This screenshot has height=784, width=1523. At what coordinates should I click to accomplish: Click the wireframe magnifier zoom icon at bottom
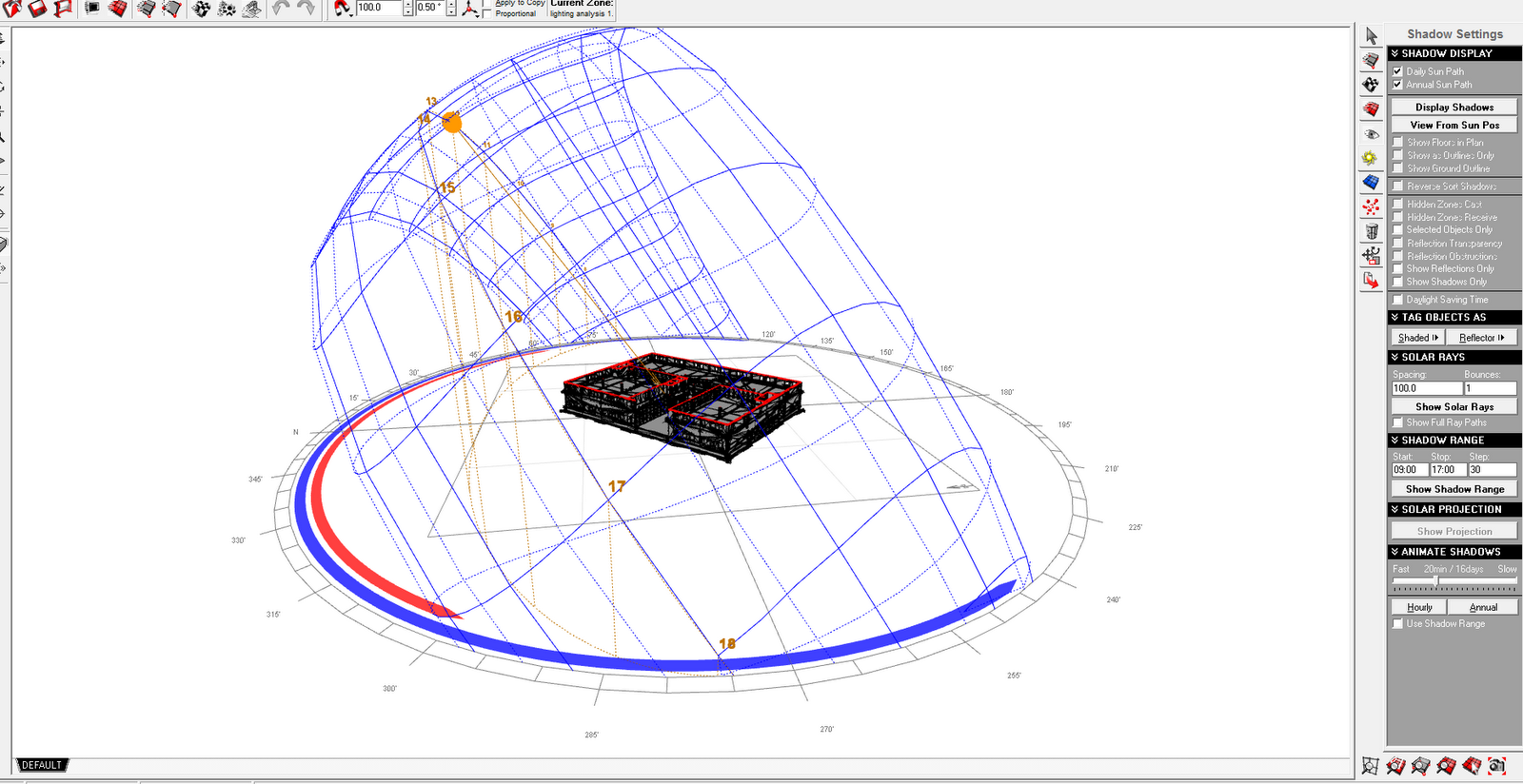(1370, 766)
